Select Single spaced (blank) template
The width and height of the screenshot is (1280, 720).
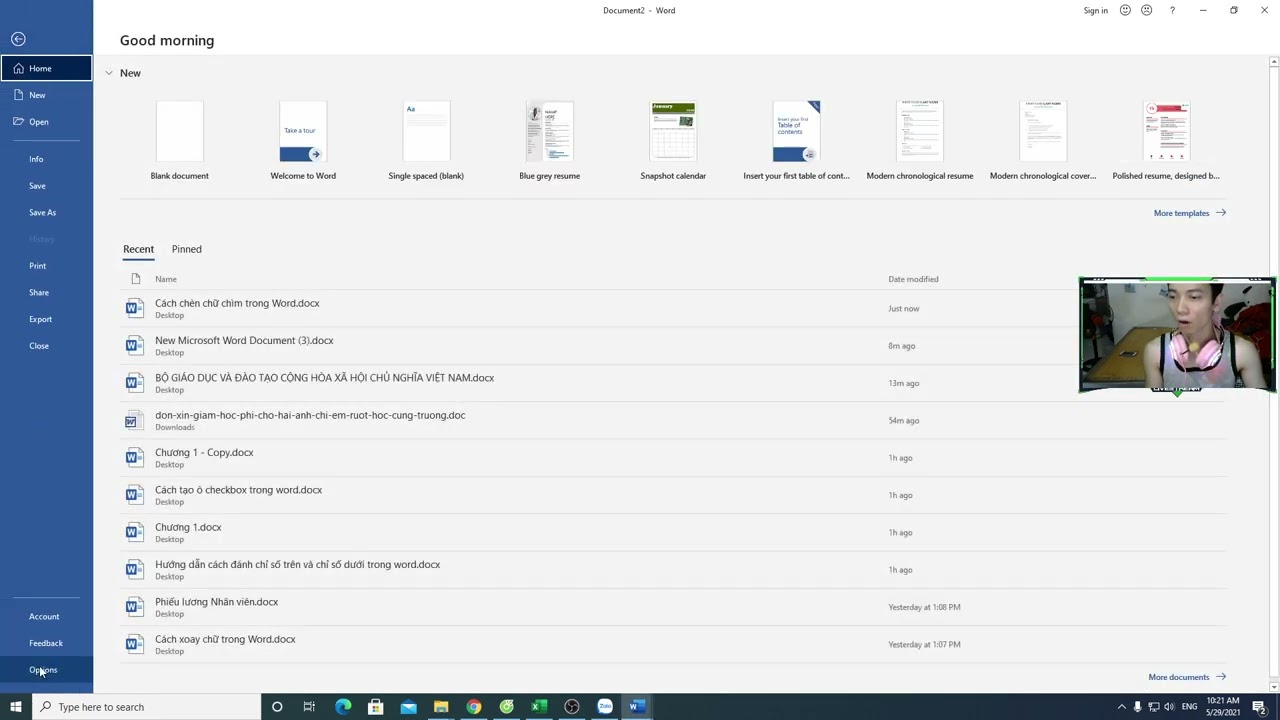[x=426, y=140]
